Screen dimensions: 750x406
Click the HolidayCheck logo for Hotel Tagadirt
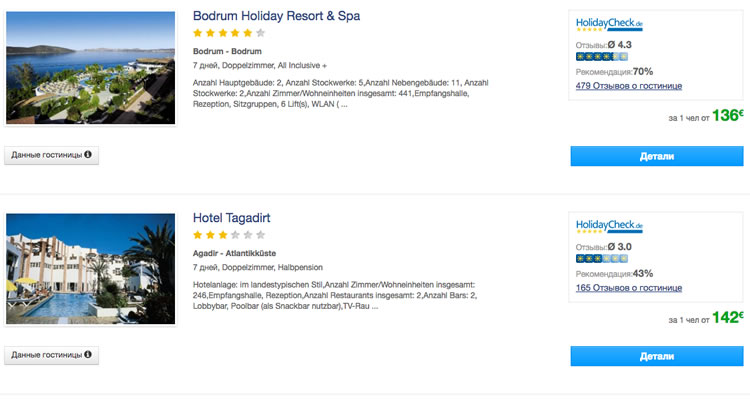point(610,226)
